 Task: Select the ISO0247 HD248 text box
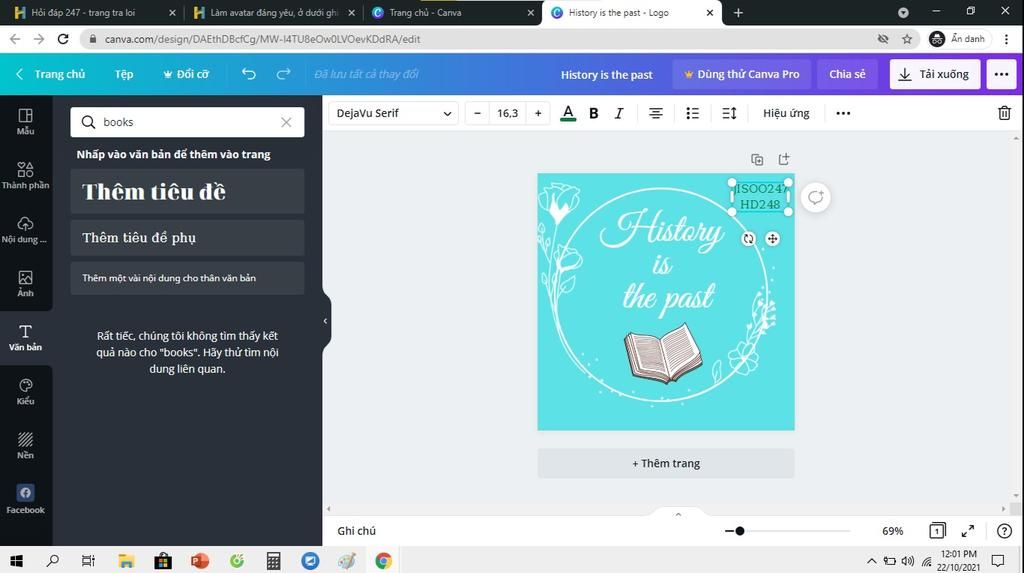[x=760, y=197]
